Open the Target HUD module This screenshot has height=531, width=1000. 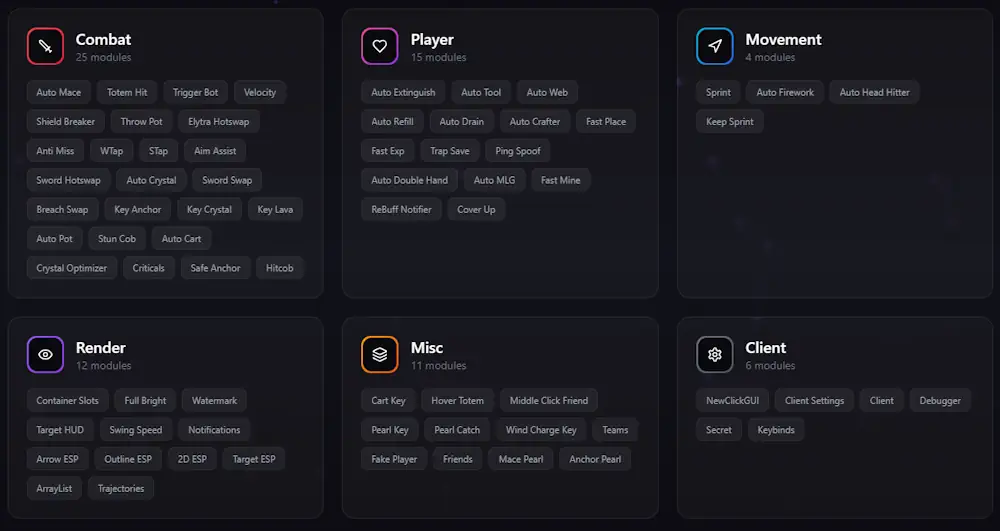point(60,430)
